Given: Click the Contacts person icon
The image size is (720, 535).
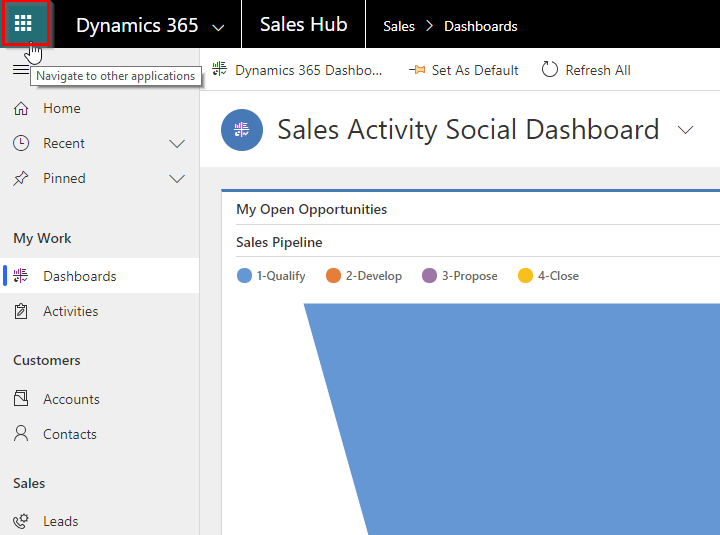Looking at the screenshot, I should point(21,434).
